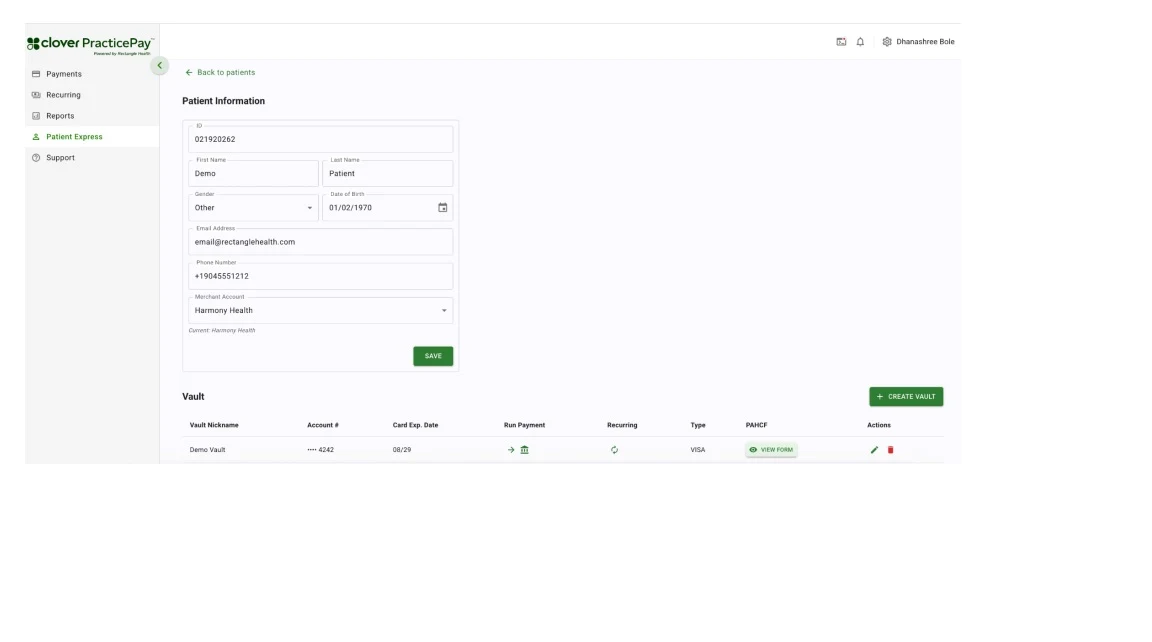Click the Card Exp. Date column header
This screenshot has height=642, width=1152.
[415, 425]
